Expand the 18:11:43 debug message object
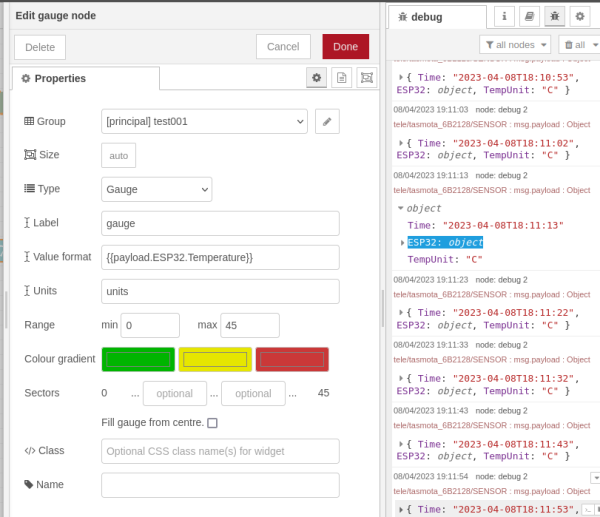The width and height of the screenshot is (600, 517). click(401, 444)
